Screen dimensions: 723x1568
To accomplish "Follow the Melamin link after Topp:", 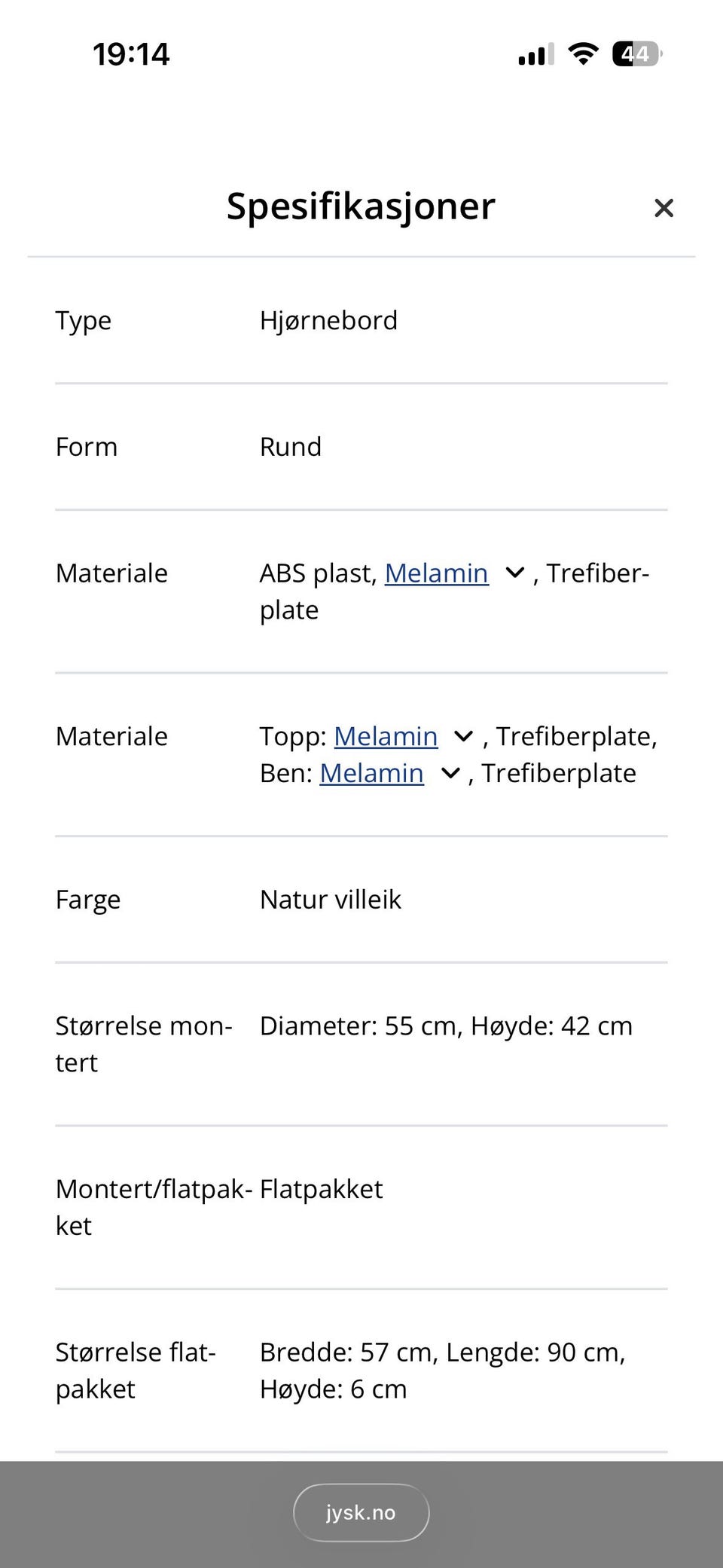I will 385,736.
